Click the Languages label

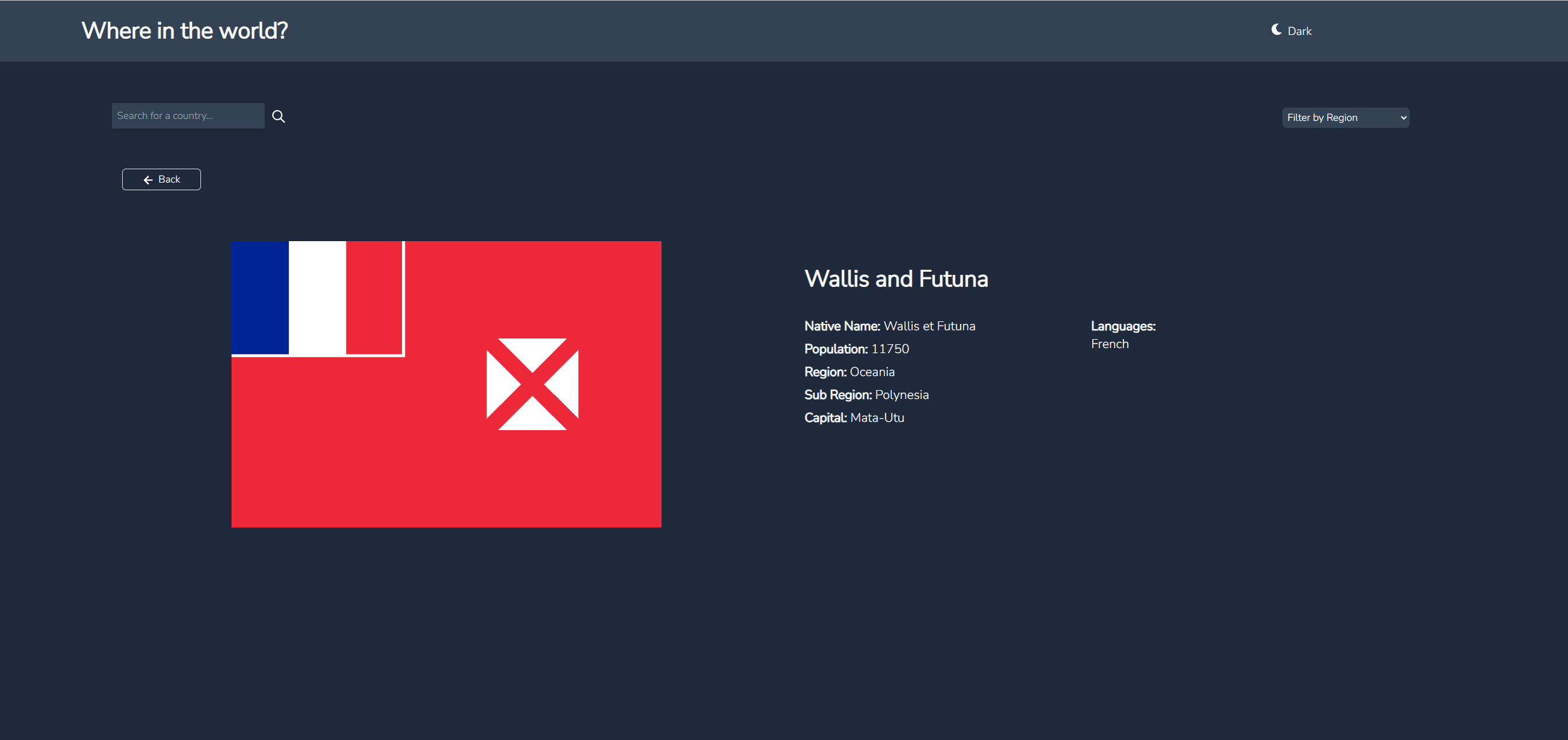[1123, 326]
